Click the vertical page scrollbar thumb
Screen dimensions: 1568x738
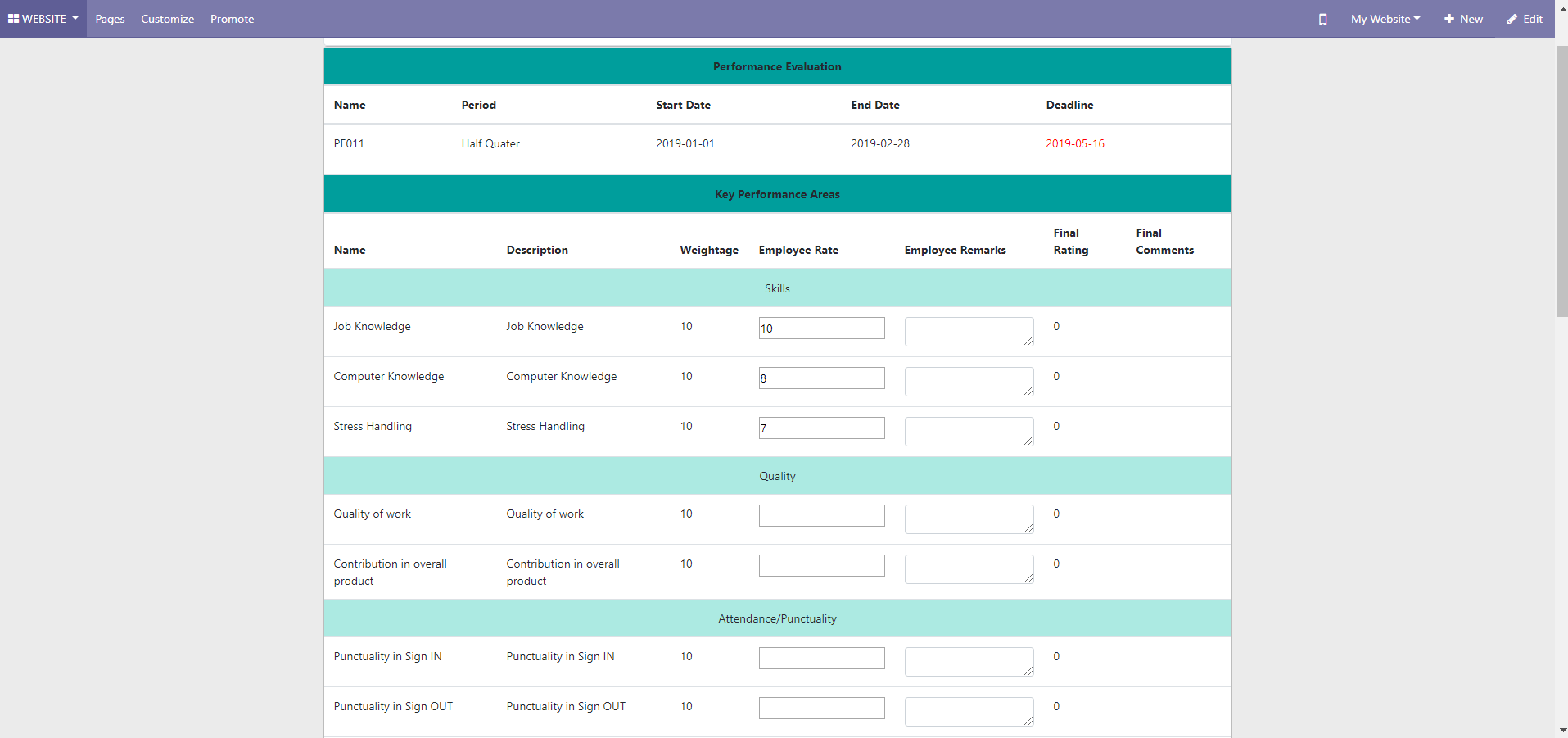(1561, 180)
